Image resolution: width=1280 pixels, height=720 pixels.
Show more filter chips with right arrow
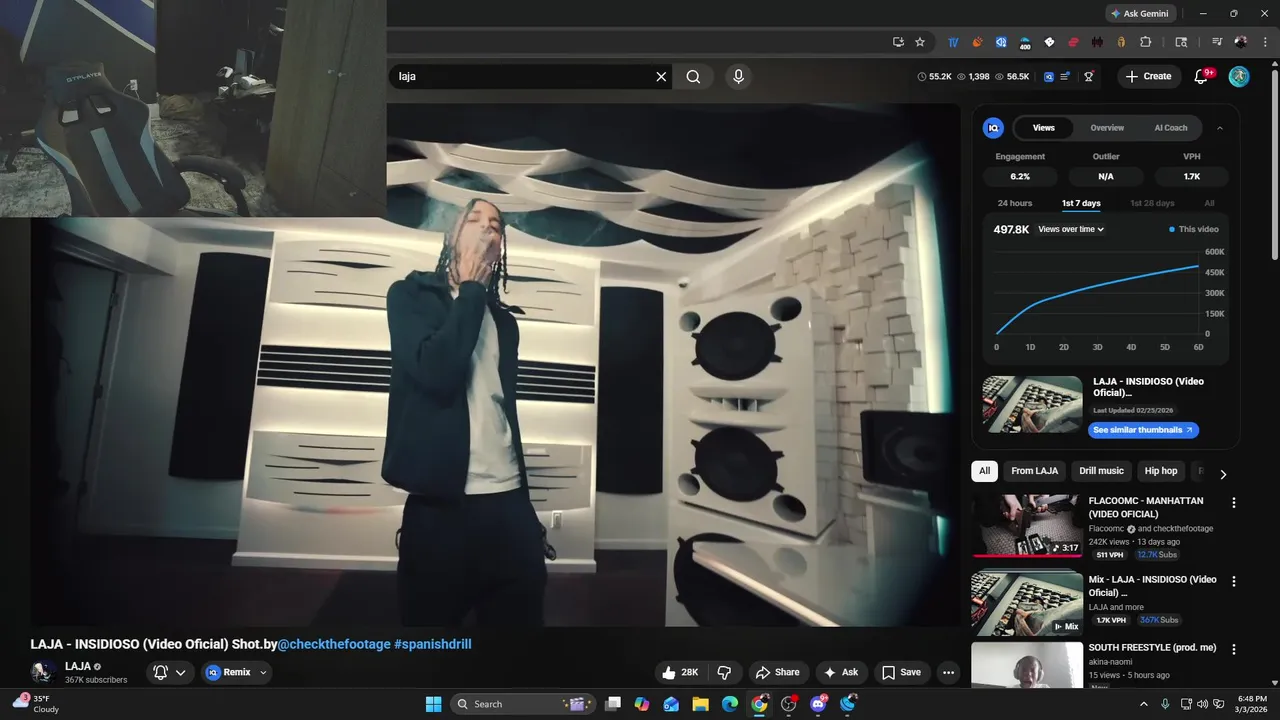1222,474
